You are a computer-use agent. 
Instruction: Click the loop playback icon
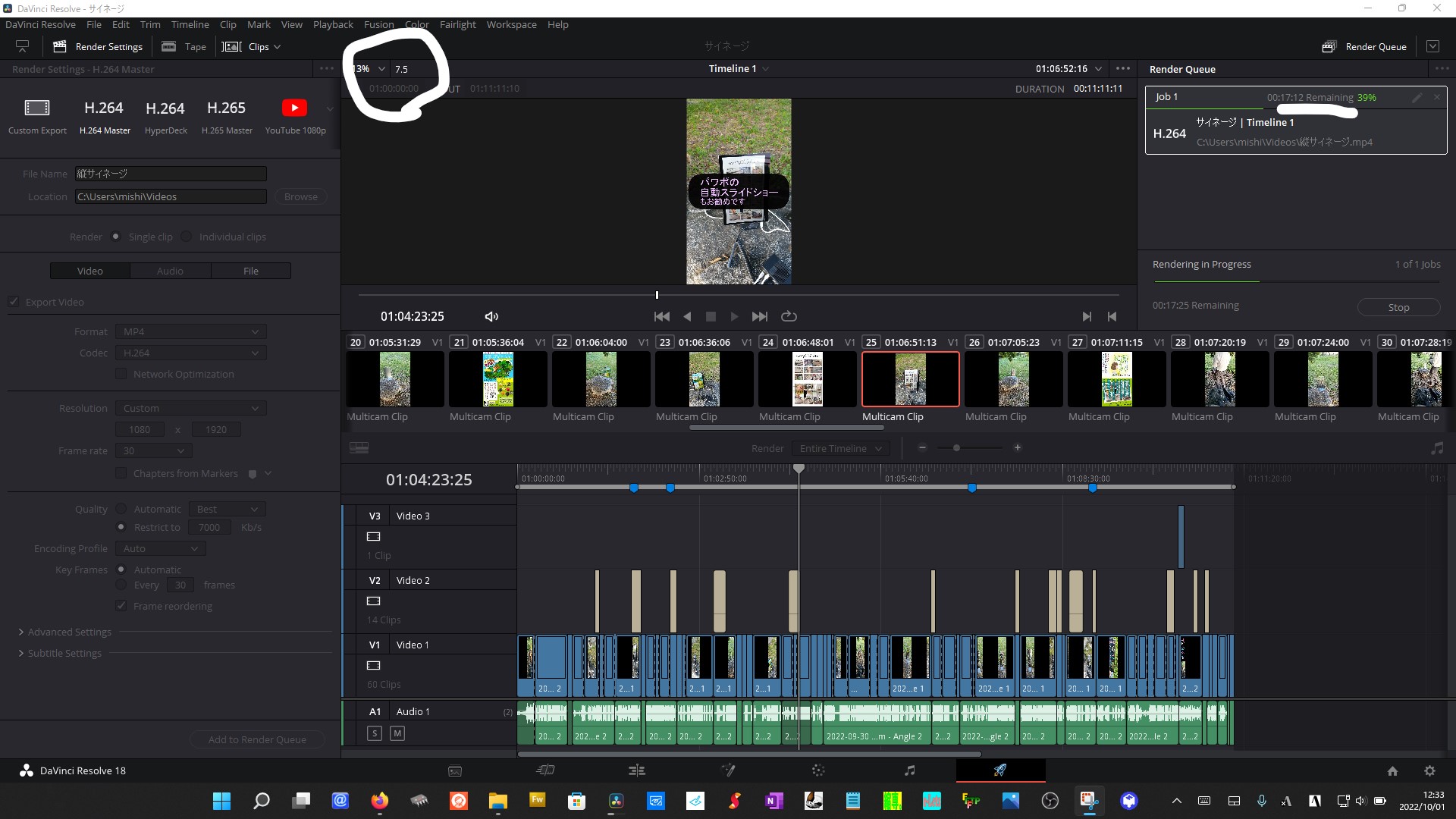789,316
